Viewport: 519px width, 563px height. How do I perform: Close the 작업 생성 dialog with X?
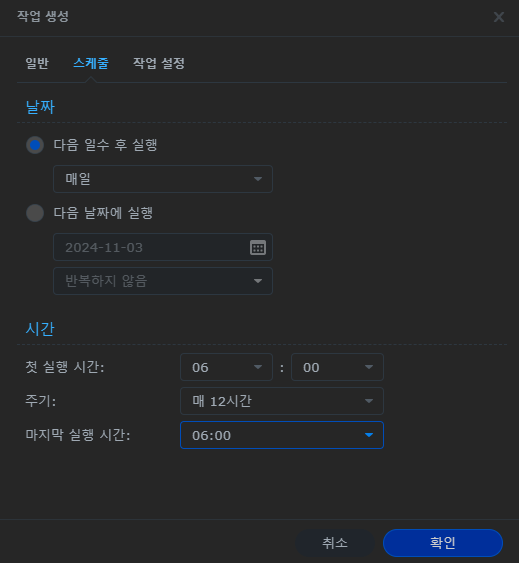499,17
